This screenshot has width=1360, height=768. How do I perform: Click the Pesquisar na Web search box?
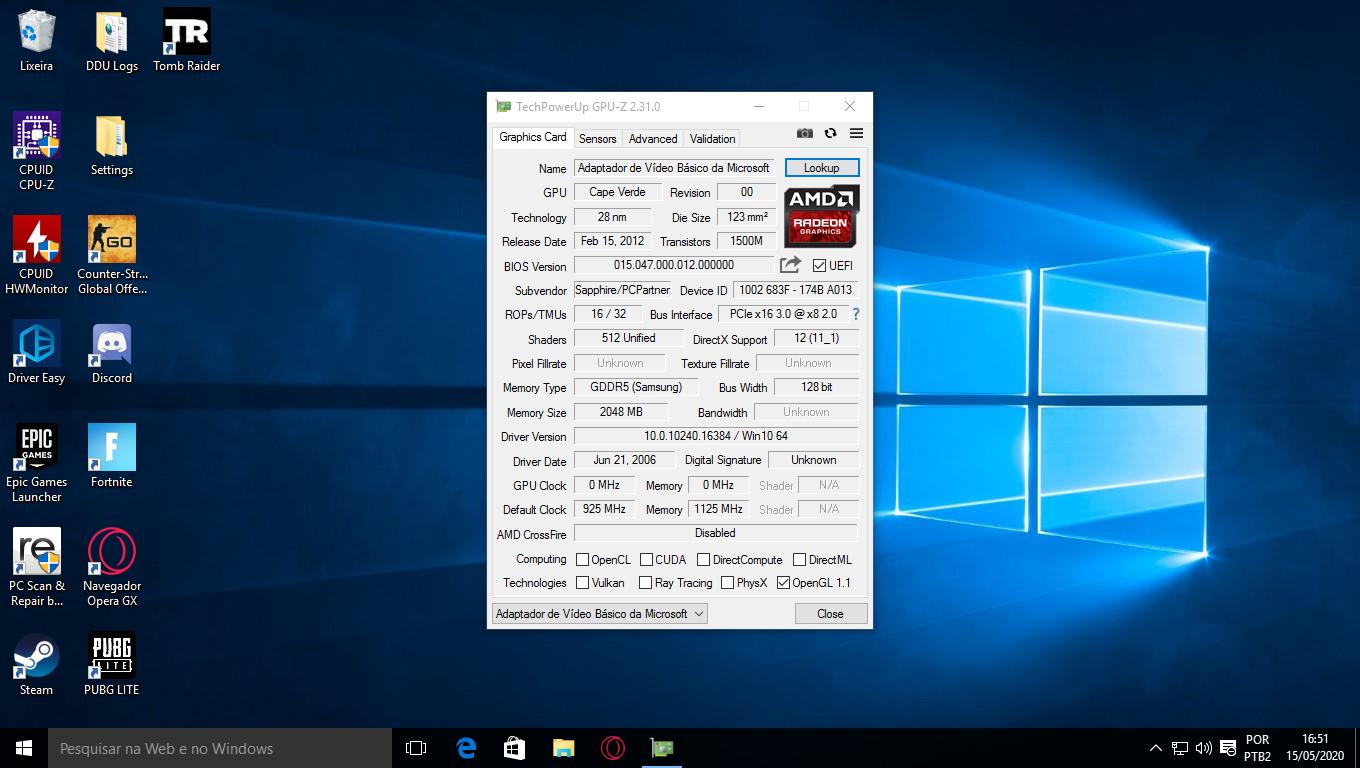point(220,748)
